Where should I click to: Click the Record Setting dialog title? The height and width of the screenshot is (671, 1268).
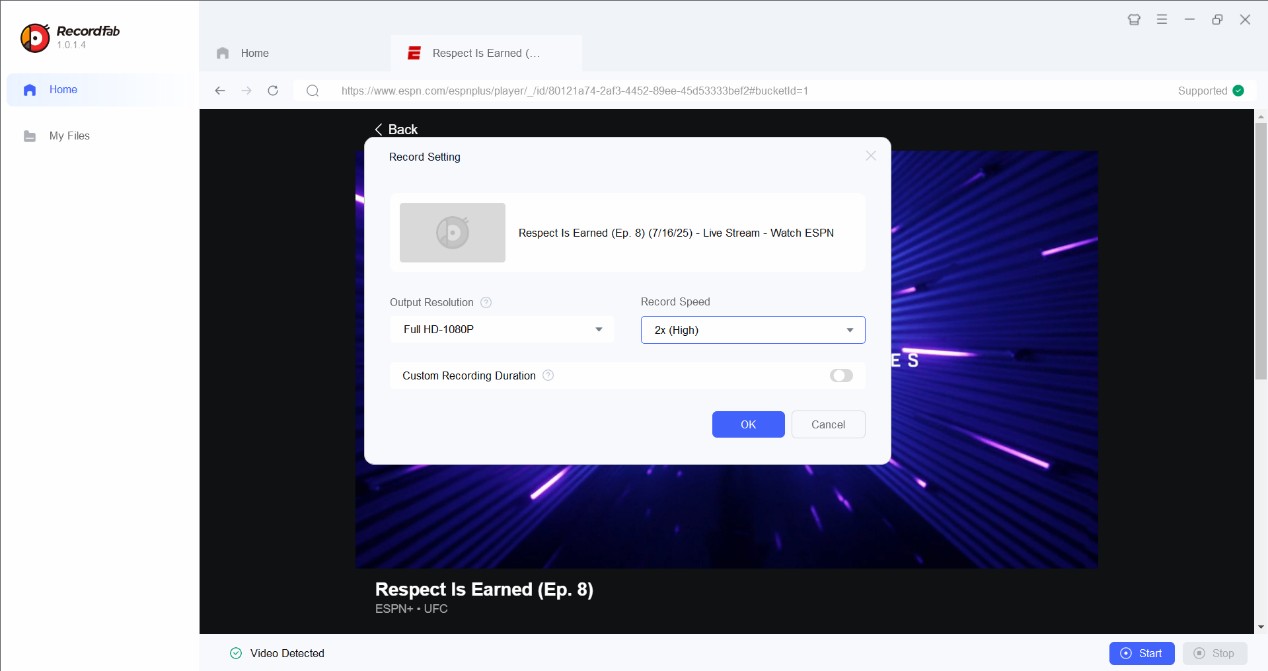pyautogui.click(x=425, y=157)
